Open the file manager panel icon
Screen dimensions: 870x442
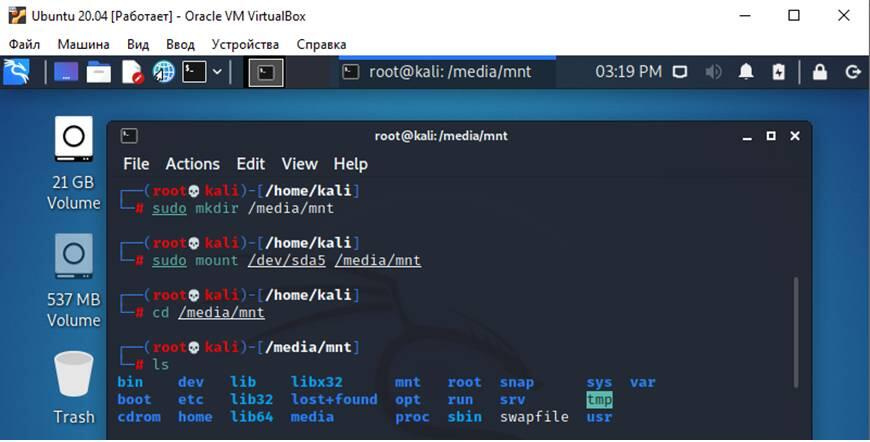(x=98, y=72)
